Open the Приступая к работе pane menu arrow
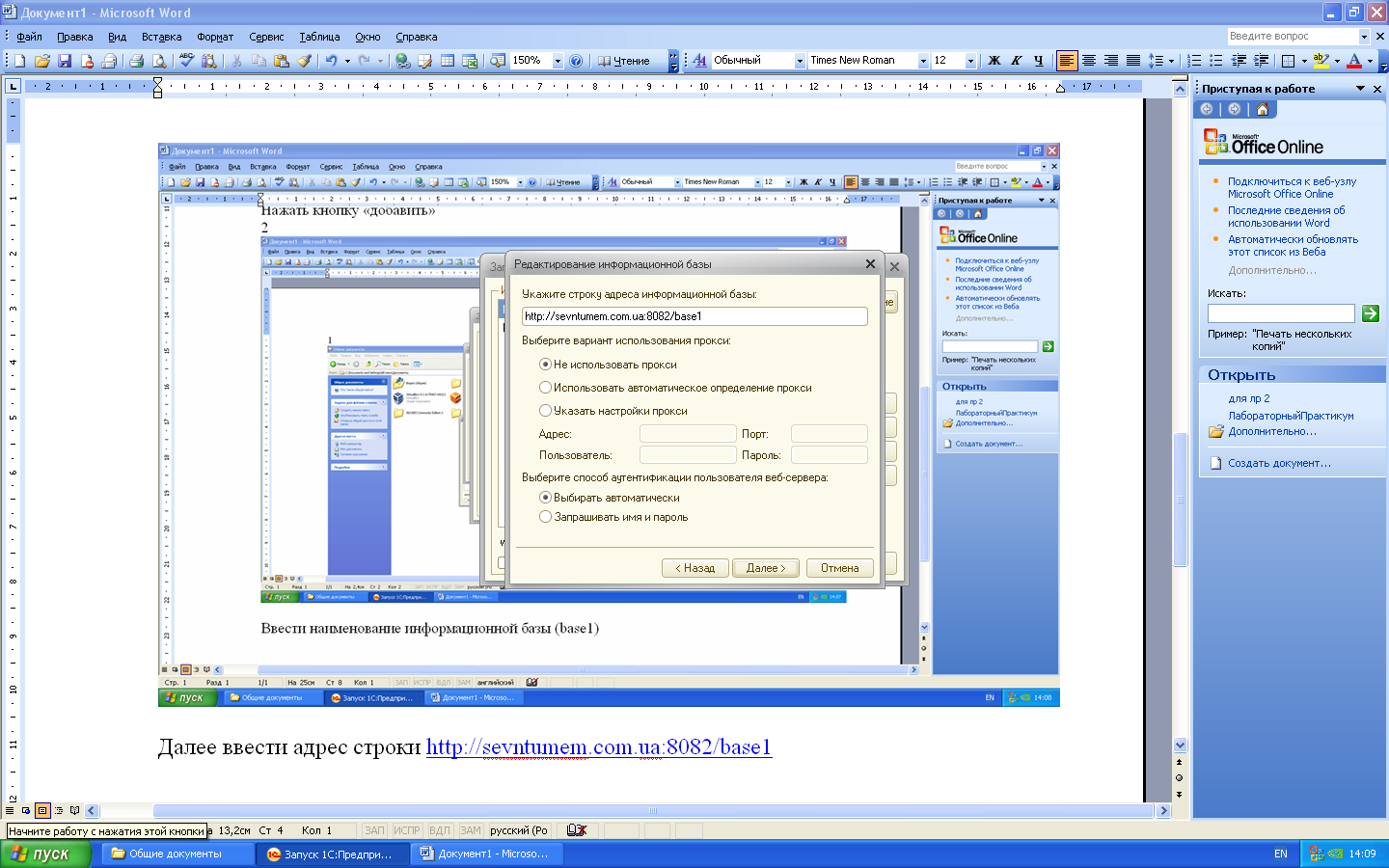This screenshot has width=1389, height=868. coord(1360,89)
